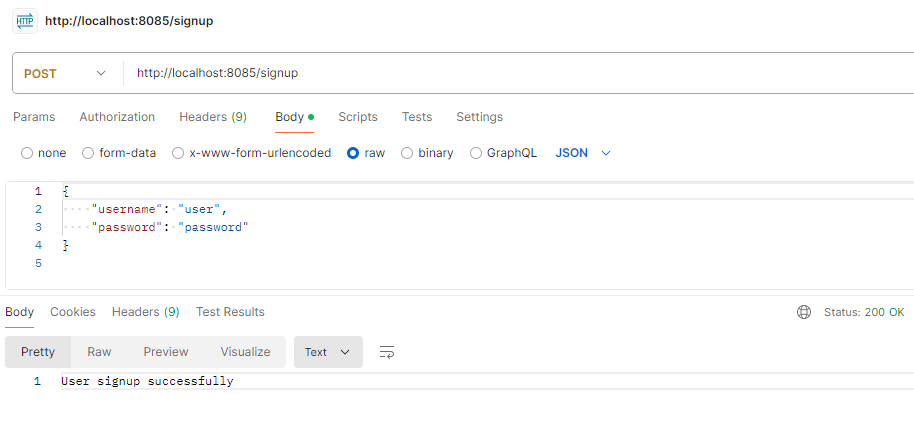Image resolution: width=914 pixels, height=423 pixels.
Task: Select the form-data radio button
Action: click(x=88, y=153)
